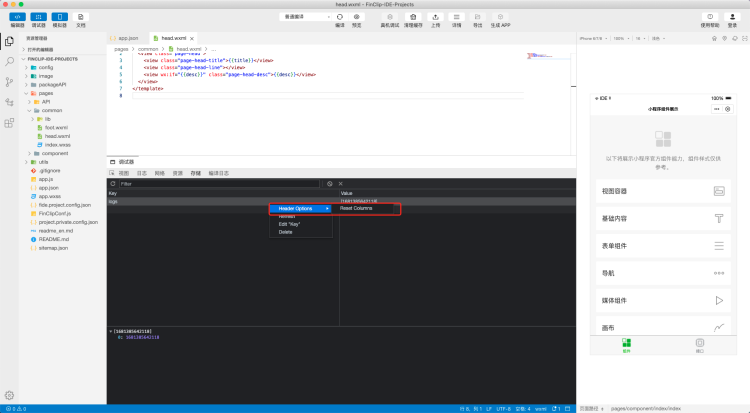Click the clear-all storage icon next to Filter
750x413 pixels.
[x=330, y=184]
